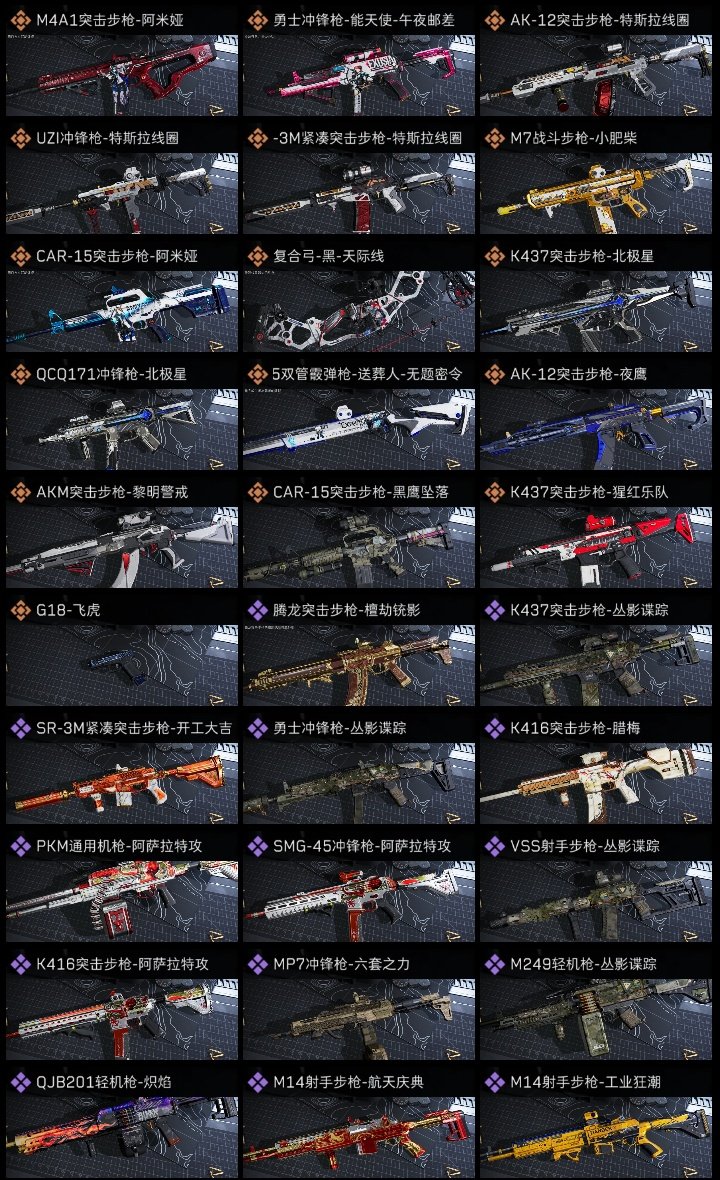This screenshot has width=720, height=1180.
Task: Select the AK-12突击步枪-特斯拉线圈 skin preview
Action: pyautogui.click(x=596, y=75)
